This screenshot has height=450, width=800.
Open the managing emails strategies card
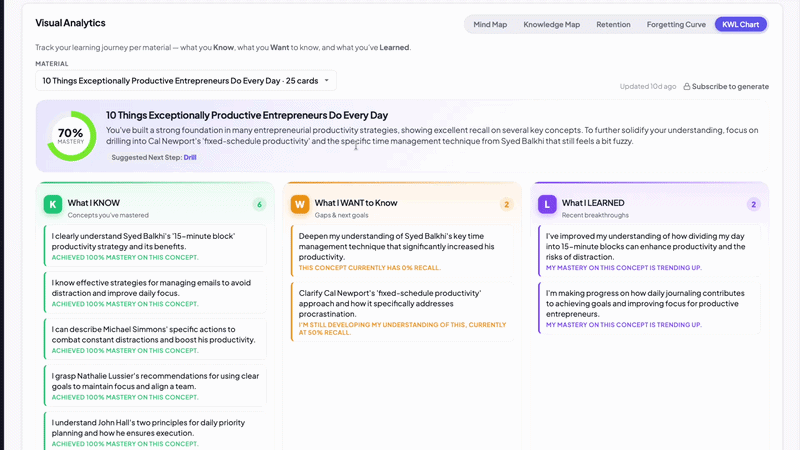point(155,293)
